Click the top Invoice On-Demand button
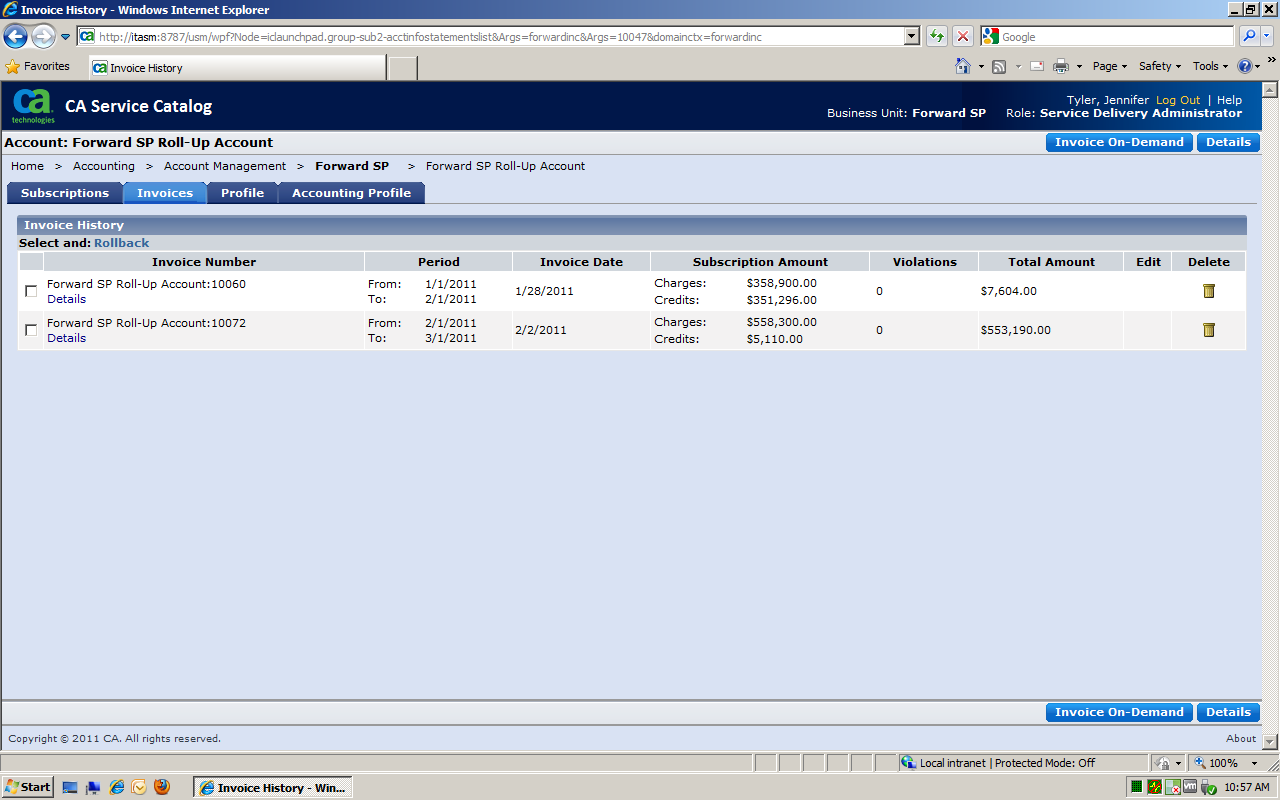Image resolution: width=1280 pixels, height=800 pixels. (x=1119, y=142)
